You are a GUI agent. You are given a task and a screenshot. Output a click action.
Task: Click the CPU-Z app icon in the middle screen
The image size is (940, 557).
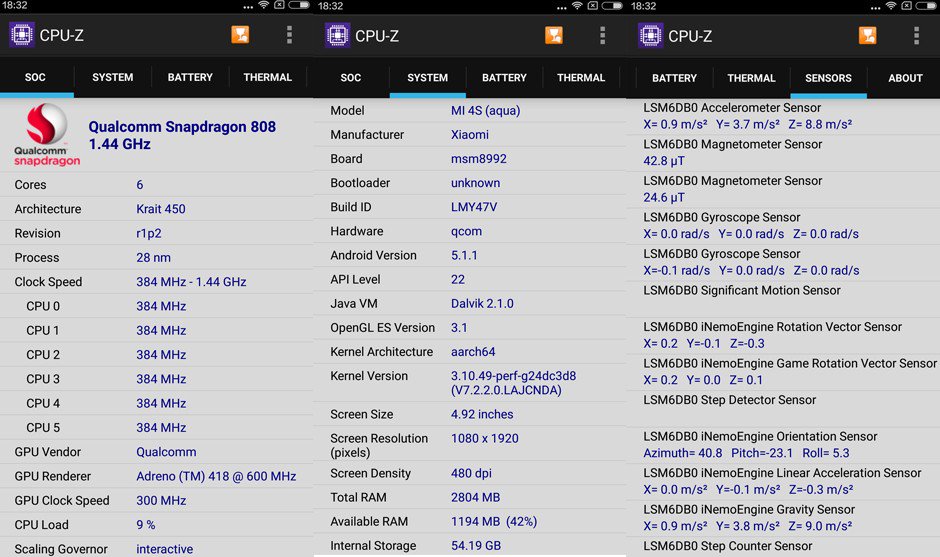pyautogui.click(x=337, y=35)
